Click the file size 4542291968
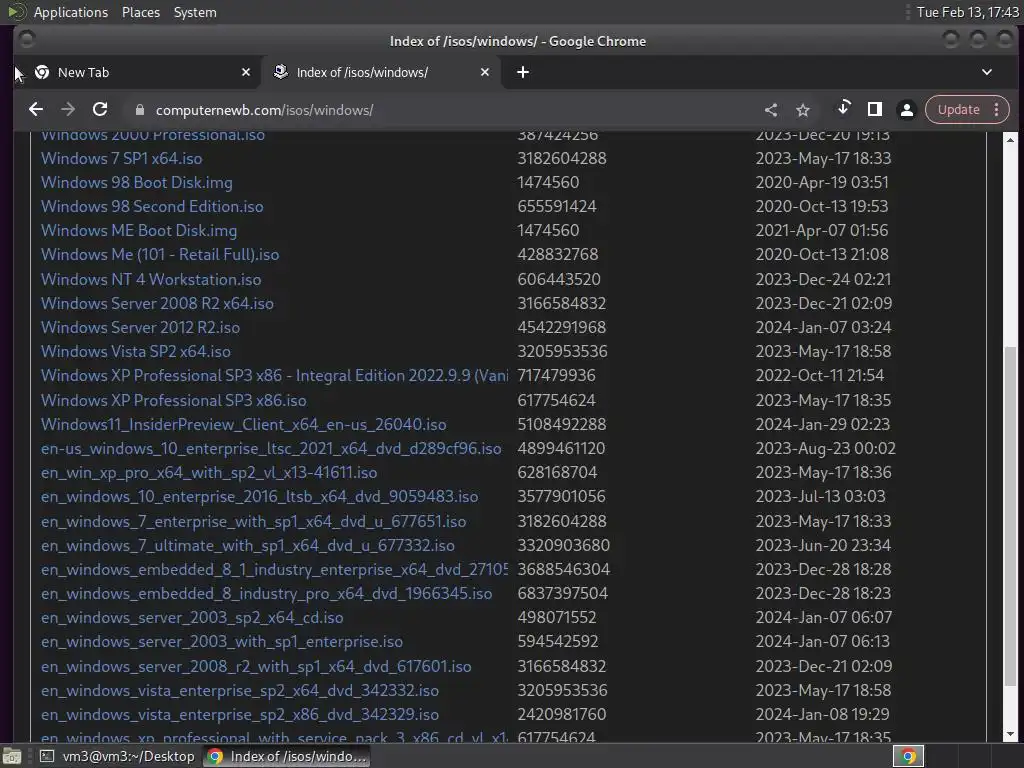1024x768 pixels. coord(562,327)
